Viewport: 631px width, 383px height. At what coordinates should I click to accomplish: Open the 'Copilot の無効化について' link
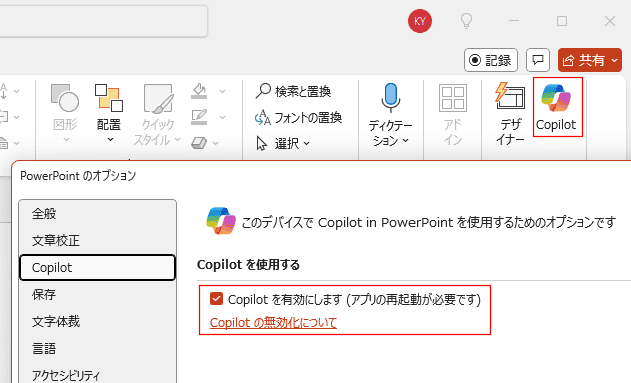click(x=273, y=323)
